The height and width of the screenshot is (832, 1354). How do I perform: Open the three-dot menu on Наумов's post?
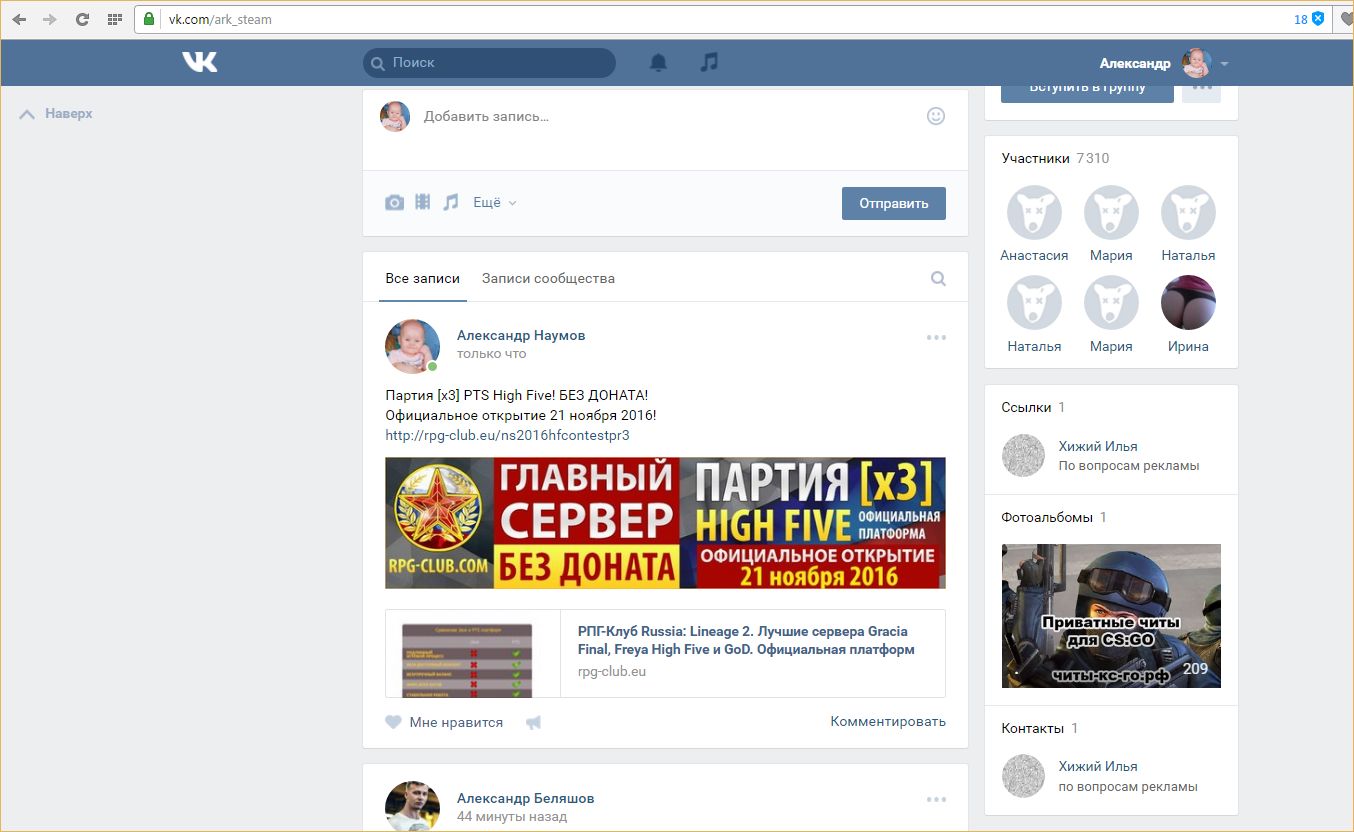pyautogui.click(x=936, y=338)
